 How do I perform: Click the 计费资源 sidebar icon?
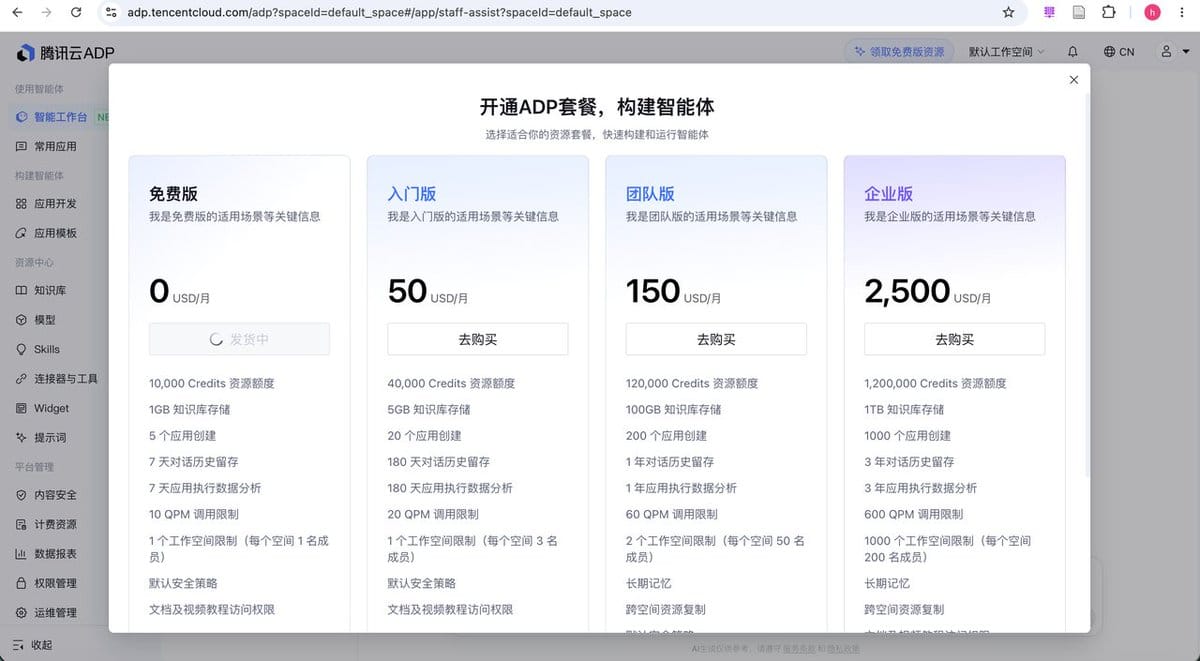click(21, 524)
